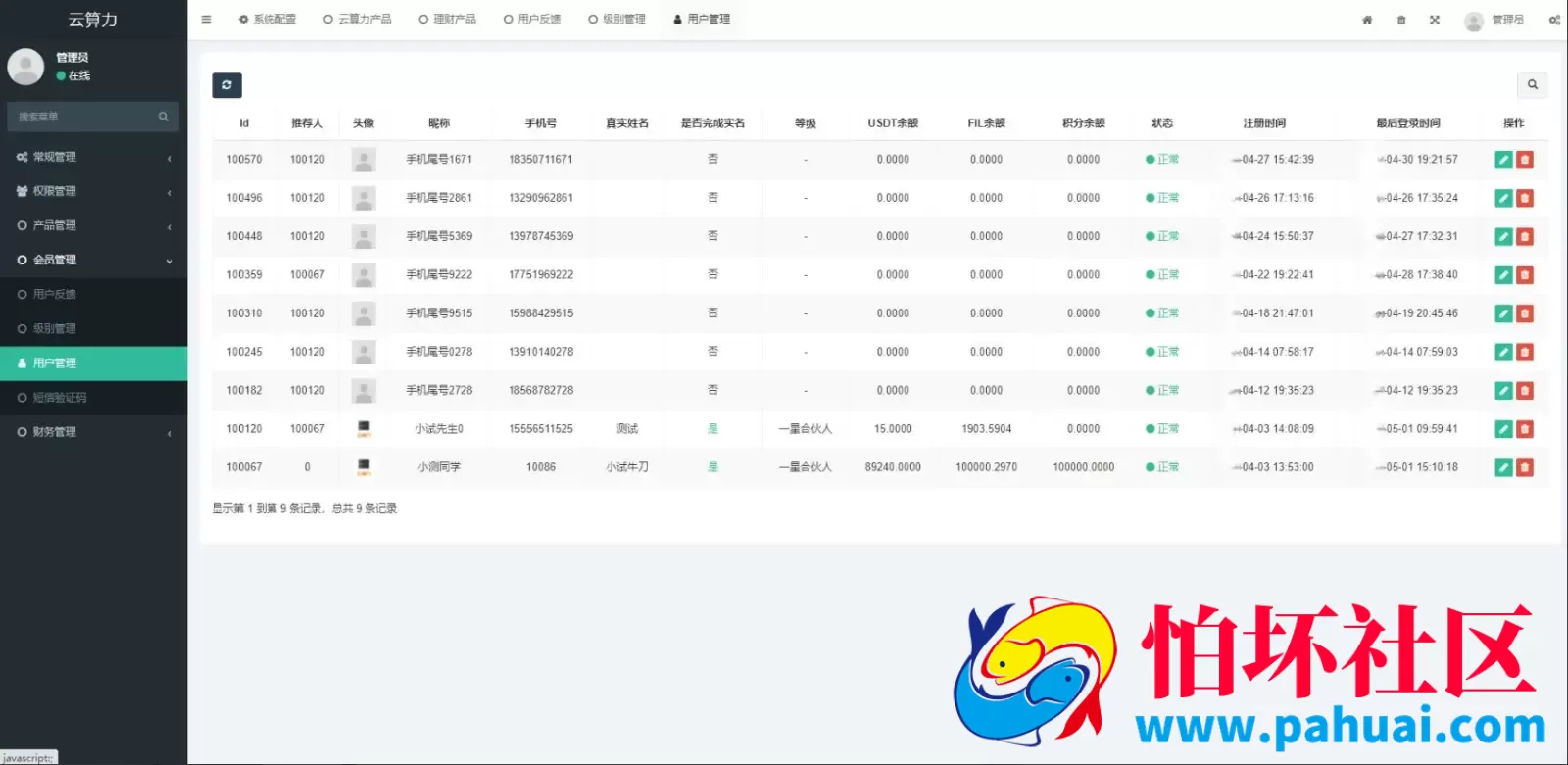
Task: Click the 最后登录时间 column header
Action: (1408, 123)
